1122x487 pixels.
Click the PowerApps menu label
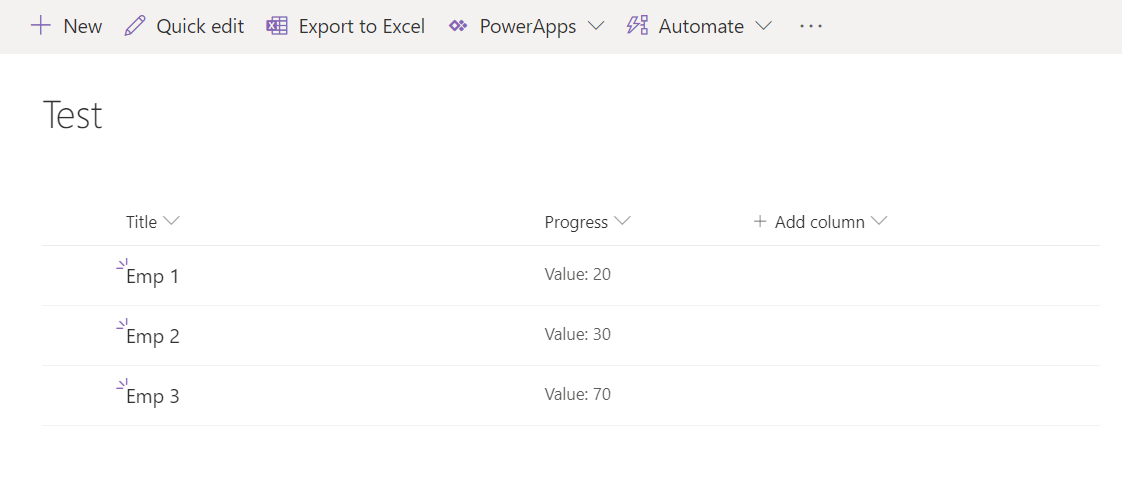pos(528,26)
